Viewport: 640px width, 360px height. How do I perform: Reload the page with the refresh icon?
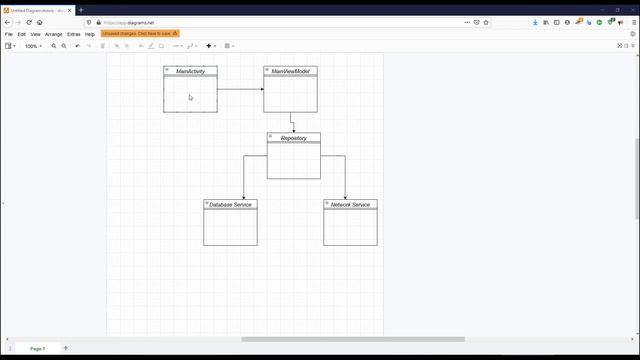click(29, 22)
